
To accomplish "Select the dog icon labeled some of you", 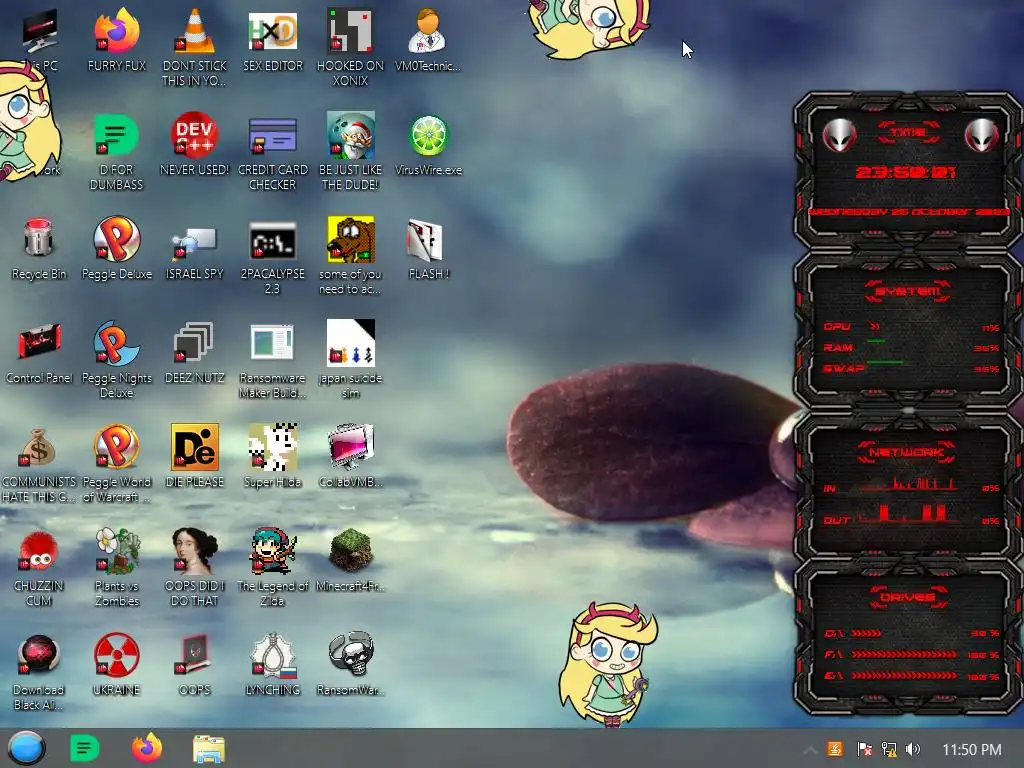I will (x=351, y=239).
